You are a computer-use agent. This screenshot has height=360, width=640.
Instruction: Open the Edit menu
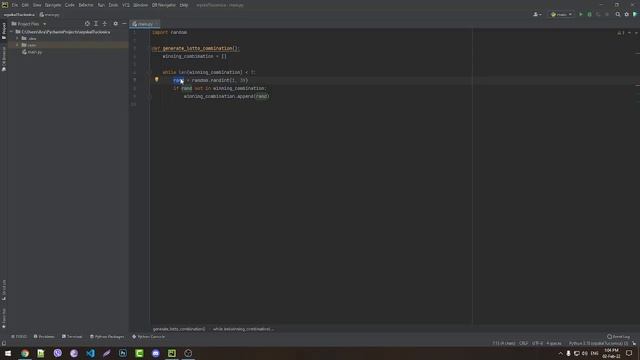coord(25,5)
